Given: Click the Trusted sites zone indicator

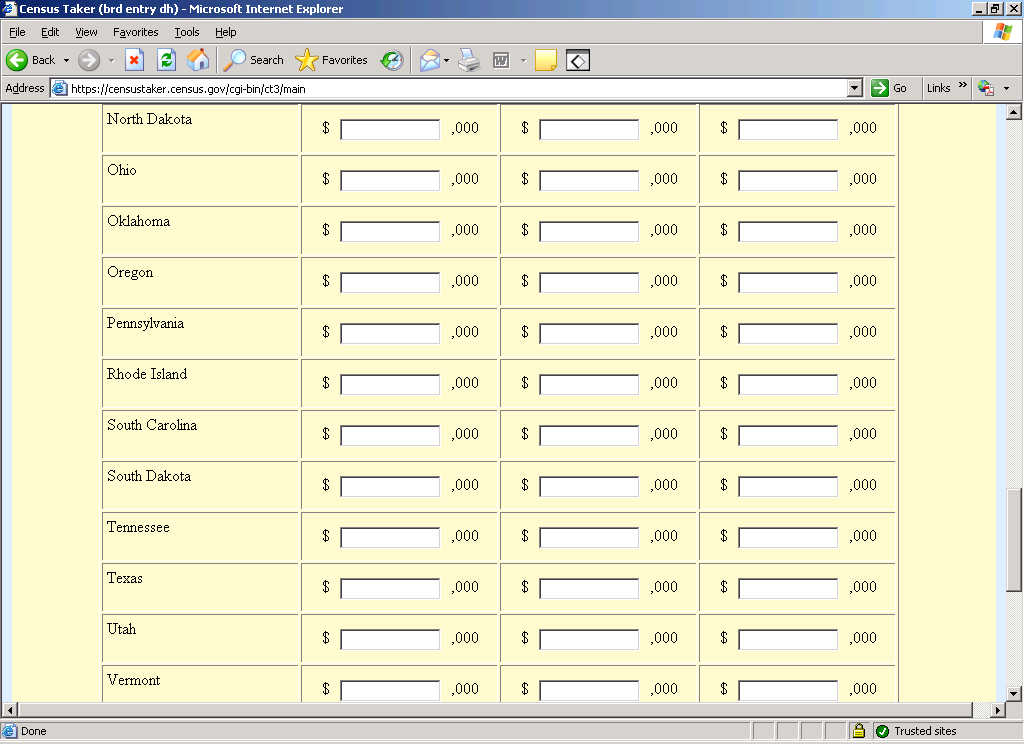Looking at the screenshot, I should (916, 731).
